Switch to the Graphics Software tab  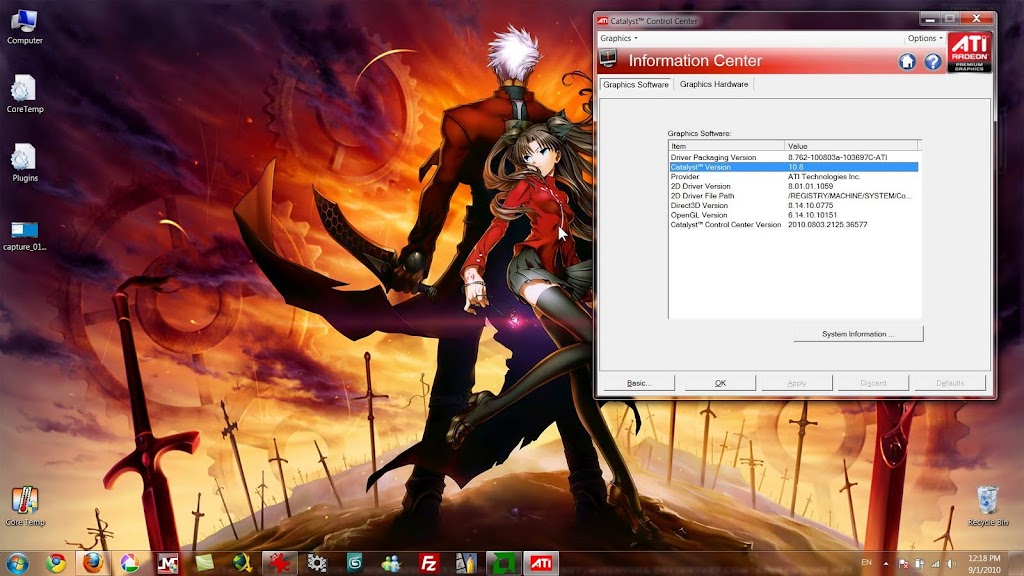pyautogui.click(x=635, y=84)
